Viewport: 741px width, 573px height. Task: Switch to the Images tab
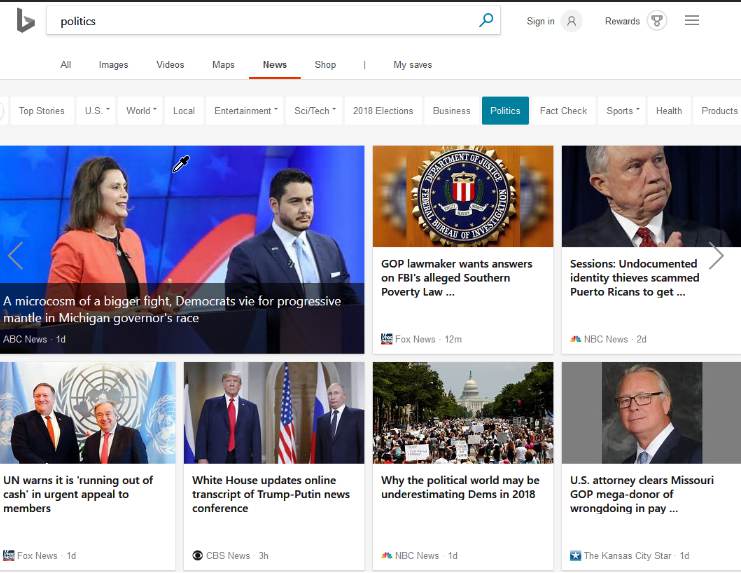coord(113,65)
